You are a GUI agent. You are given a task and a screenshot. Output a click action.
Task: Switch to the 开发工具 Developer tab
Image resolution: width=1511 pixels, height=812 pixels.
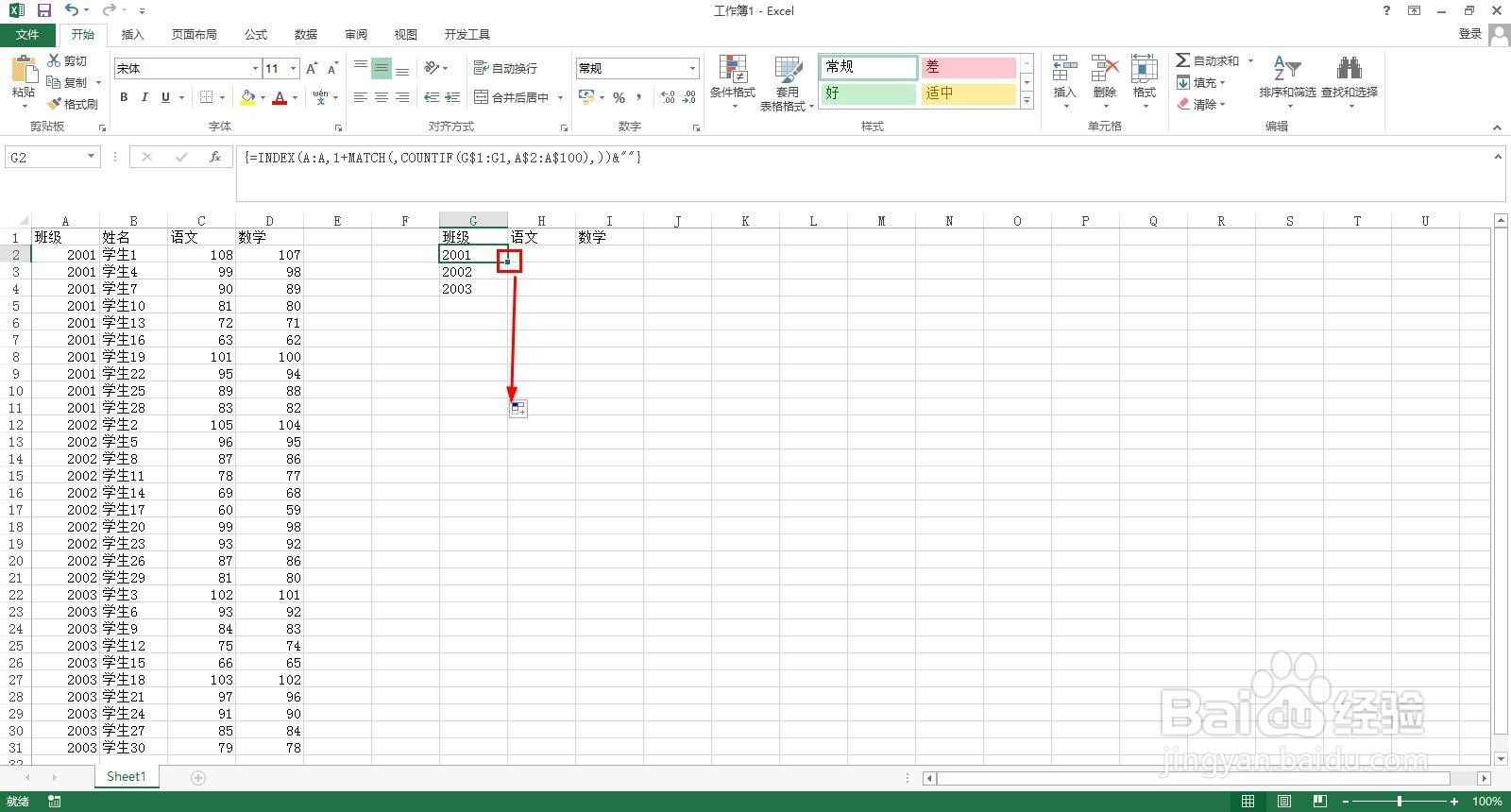click(x=467, y=34)
